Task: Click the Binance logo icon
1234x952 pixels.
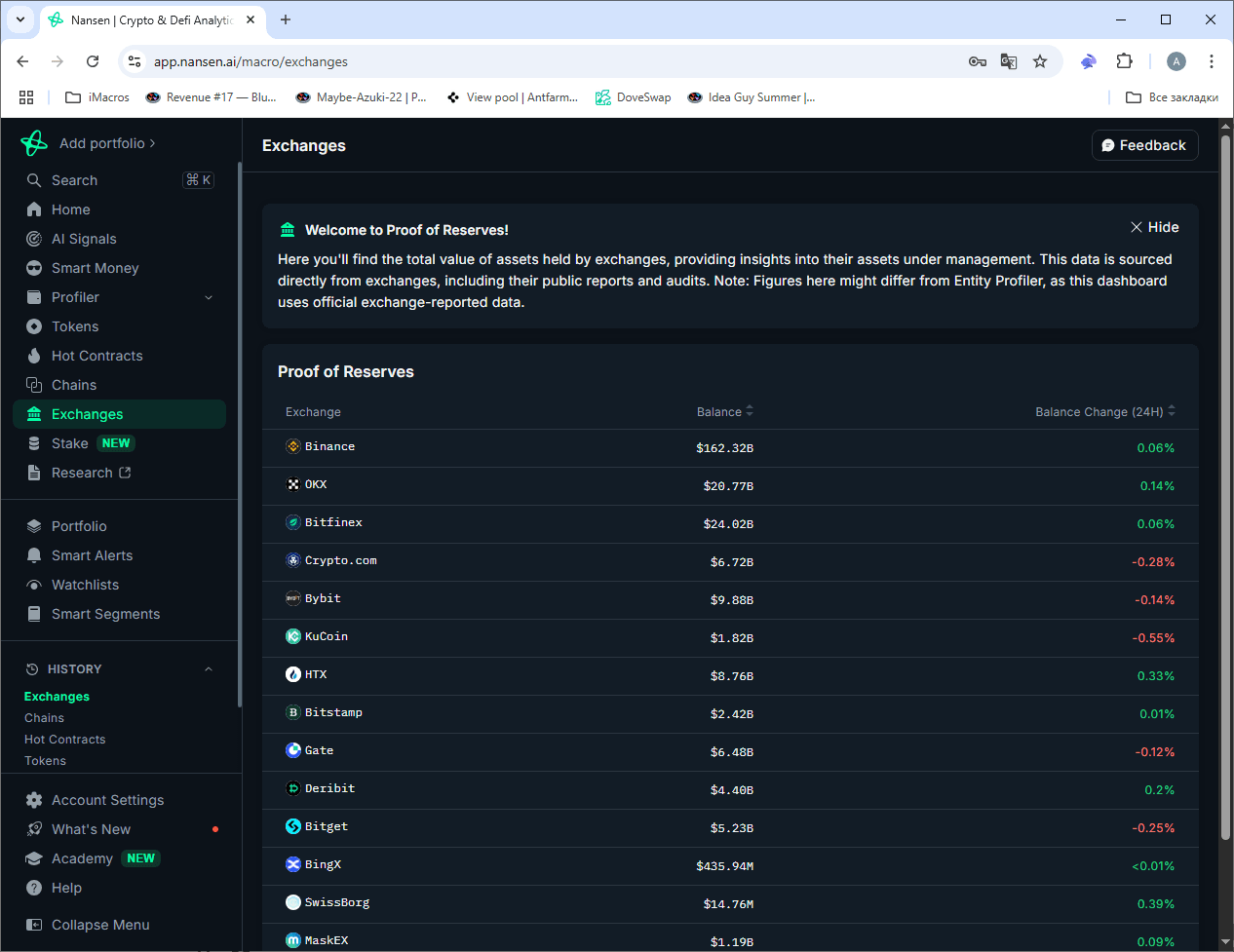Action: point(293,446)
